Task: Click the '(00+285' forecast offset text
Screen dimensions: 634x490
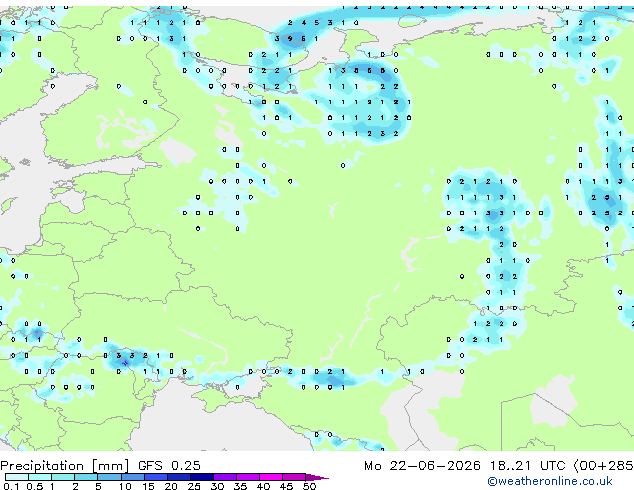Action: click(x=604, y=466)
